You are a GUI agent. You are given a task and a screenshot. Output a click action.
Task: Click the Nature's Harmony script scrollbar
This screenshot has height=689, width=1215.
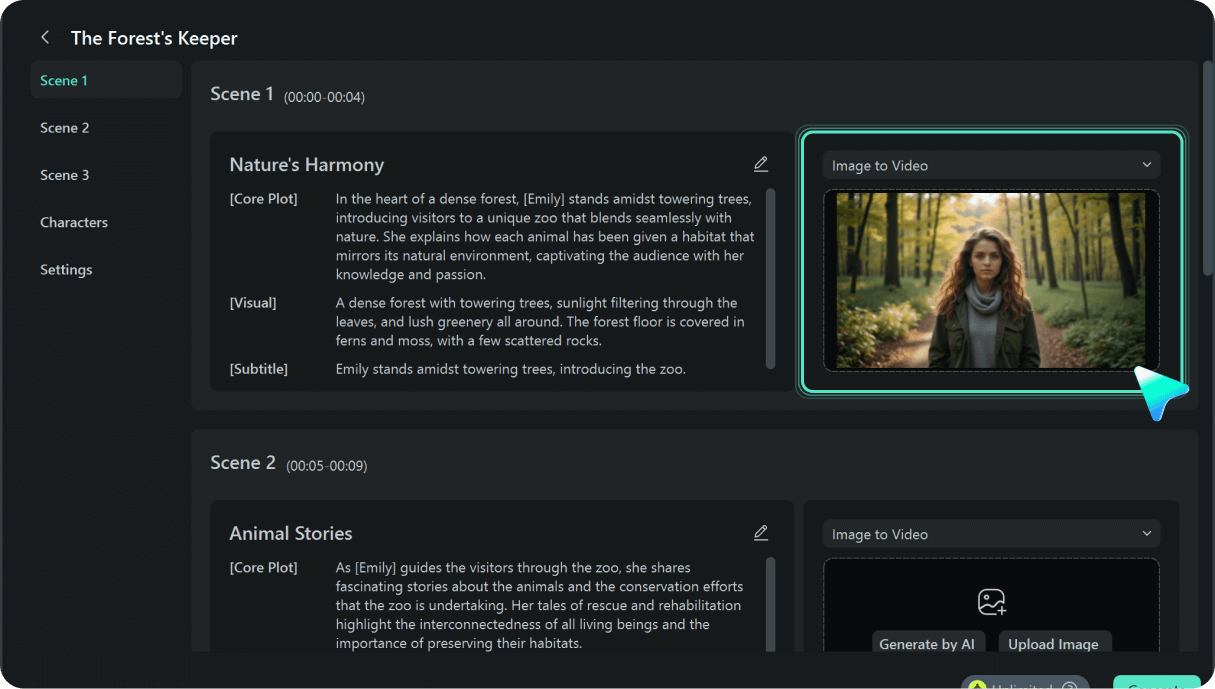point(770,278)
